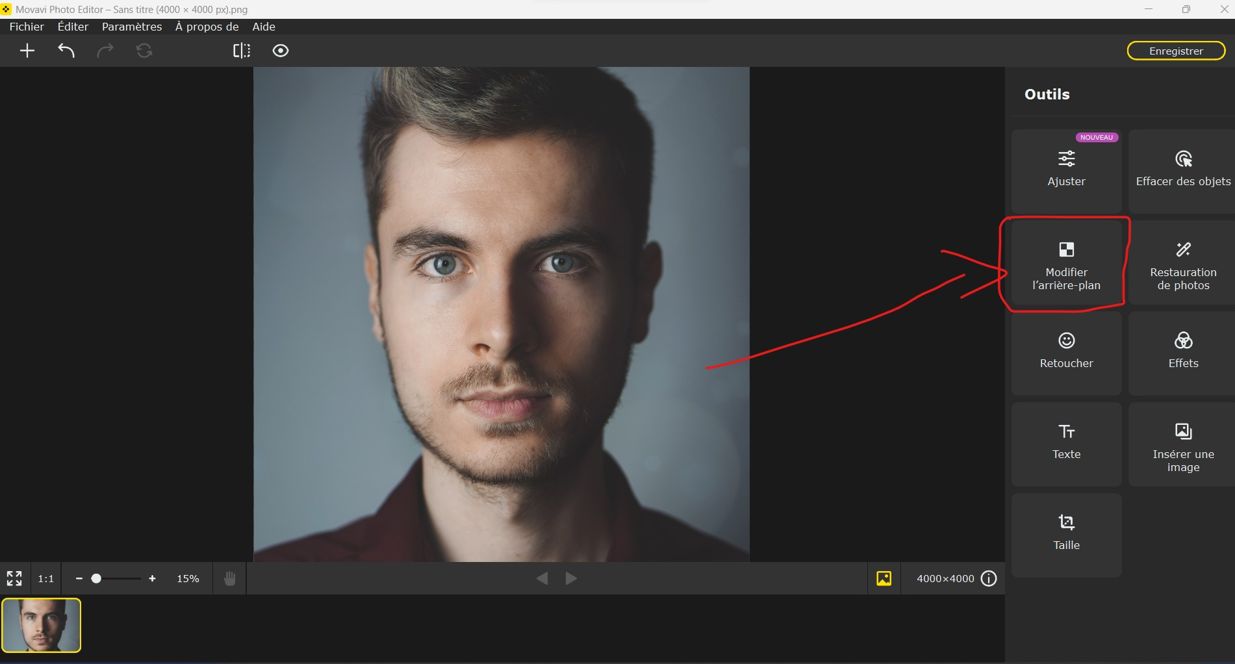
Task: Open the Effets tool
Action: coord(1183,353)
